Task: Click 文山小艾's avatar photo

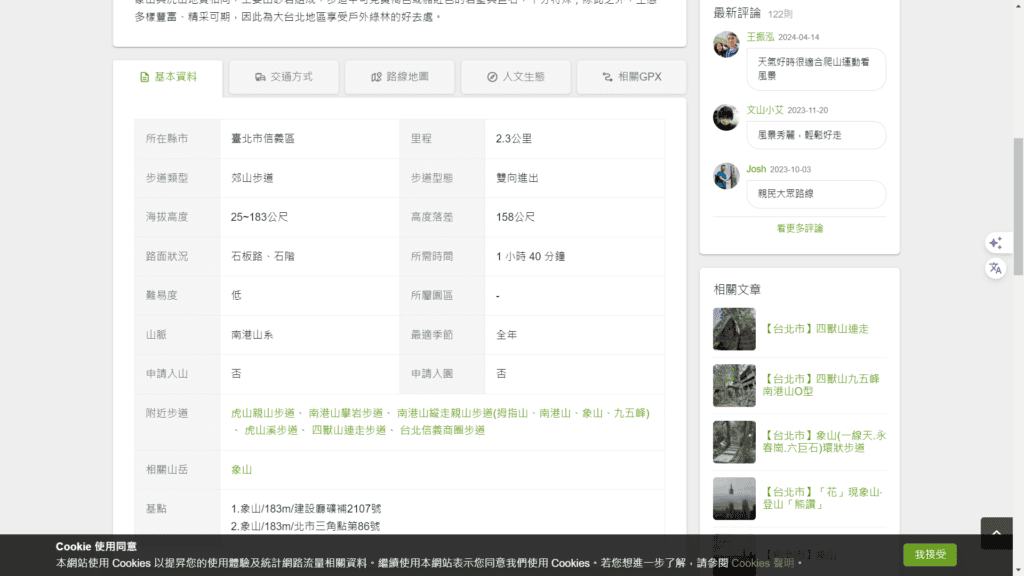Action: tap(726, 118)
